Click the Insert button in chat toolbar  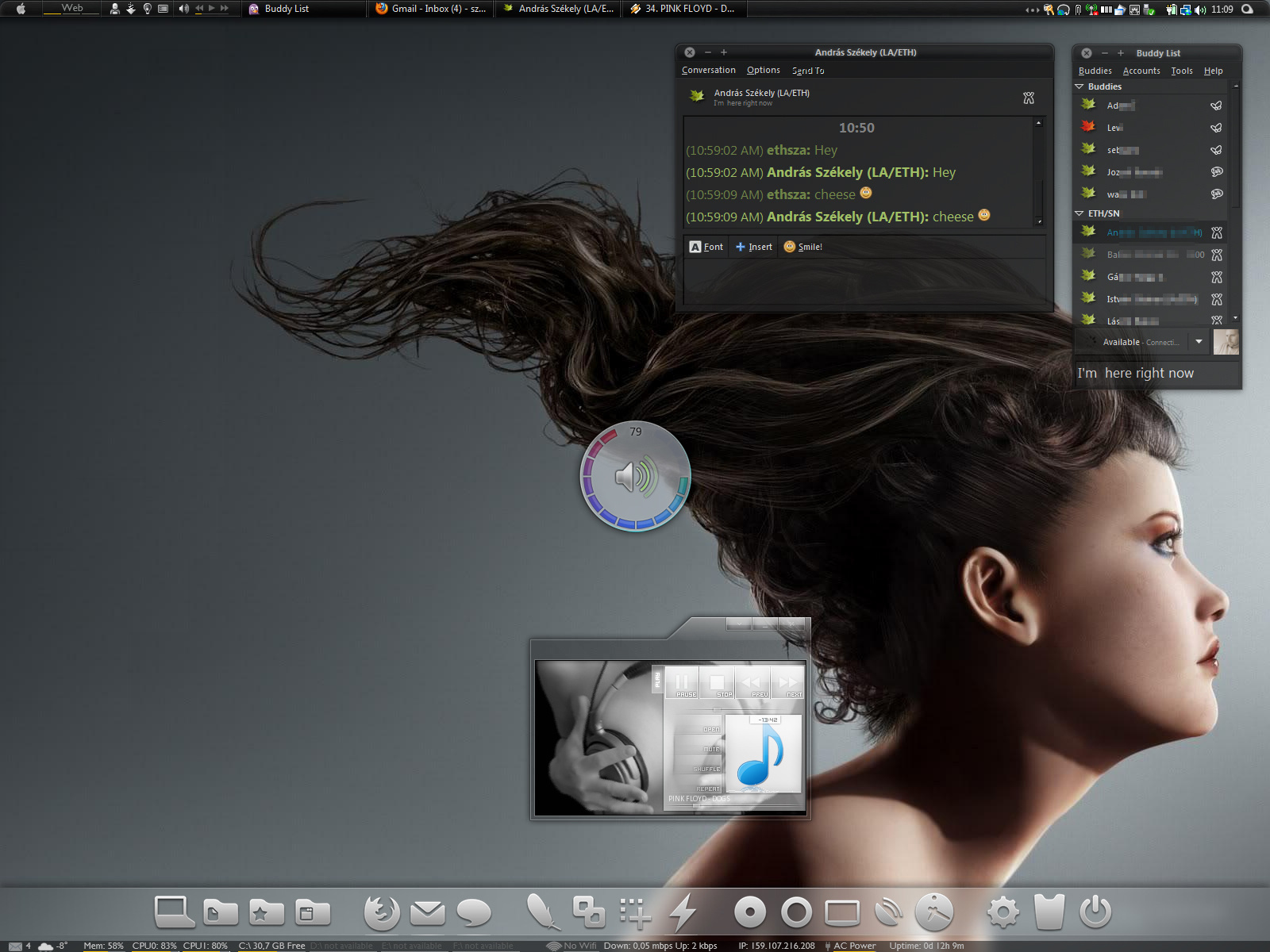coord(754,247)
